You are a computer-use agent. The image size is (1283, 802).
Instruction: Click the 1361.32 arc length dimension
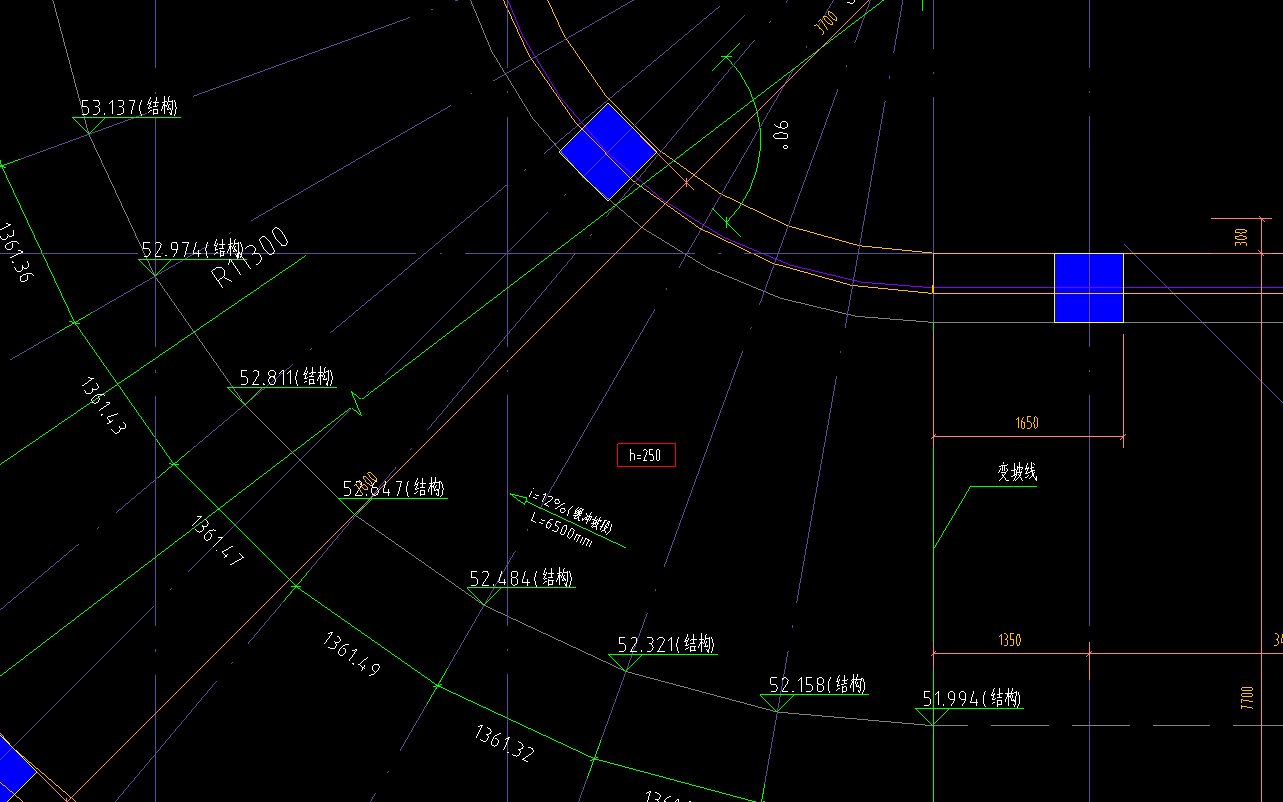(503, 743)
